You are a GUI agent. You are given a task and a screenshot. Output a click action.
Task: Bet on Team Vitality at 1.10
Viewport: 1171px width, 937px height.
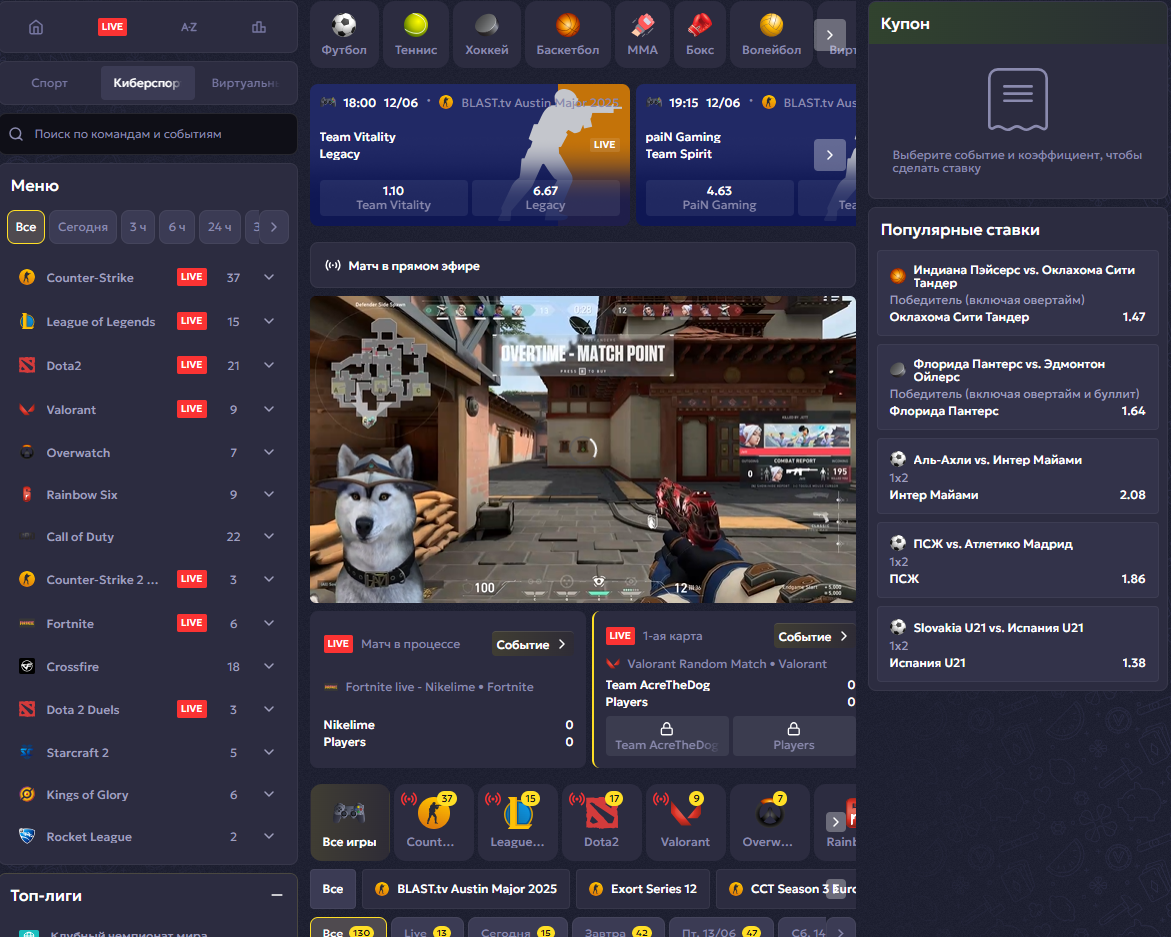pyautogui.click(x=393, y=197)
